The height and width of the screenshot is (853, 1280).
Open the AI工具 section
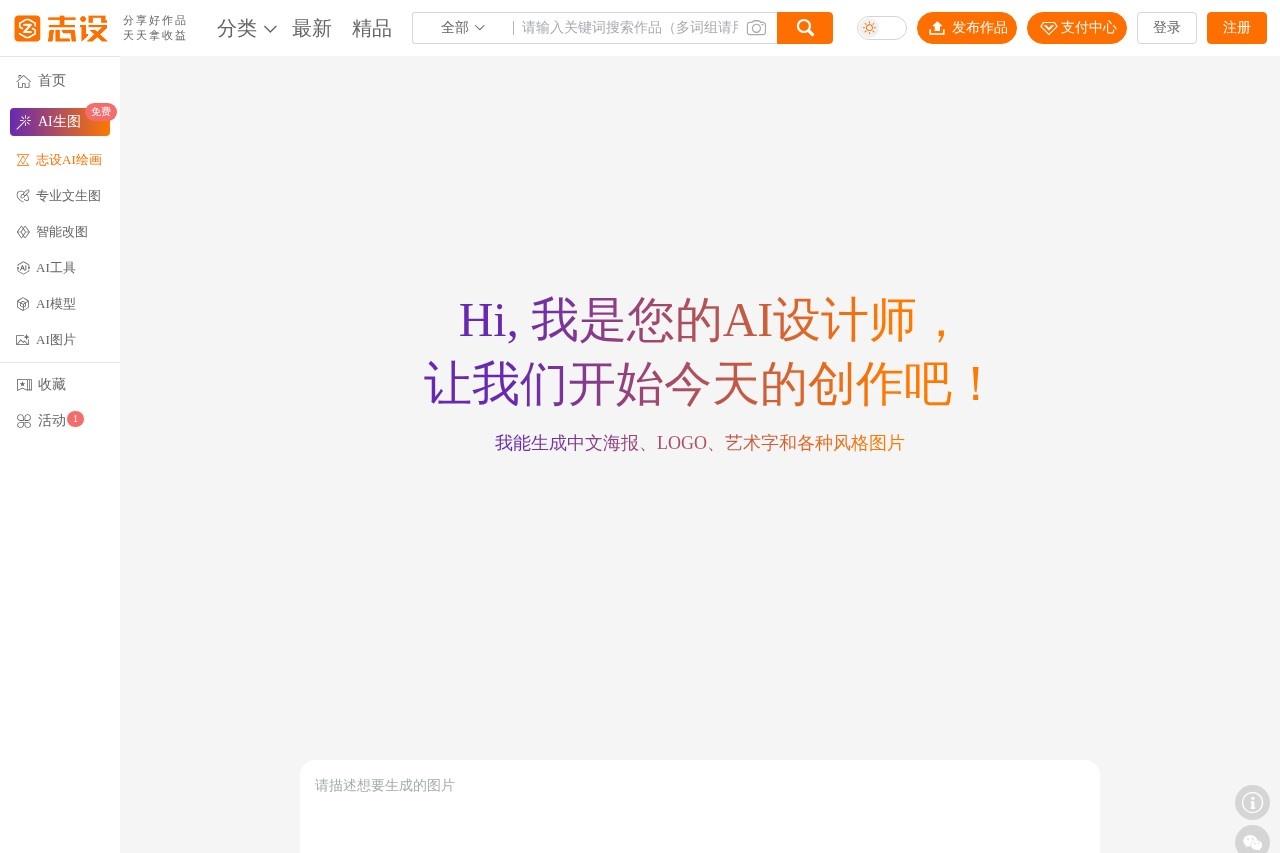coord(55,268)
